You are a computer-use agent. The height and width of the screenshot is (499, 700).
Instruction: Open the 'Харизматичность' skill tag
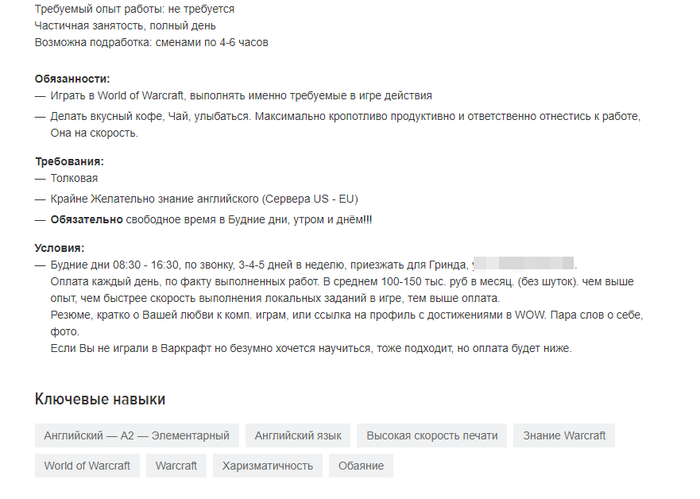267,466
